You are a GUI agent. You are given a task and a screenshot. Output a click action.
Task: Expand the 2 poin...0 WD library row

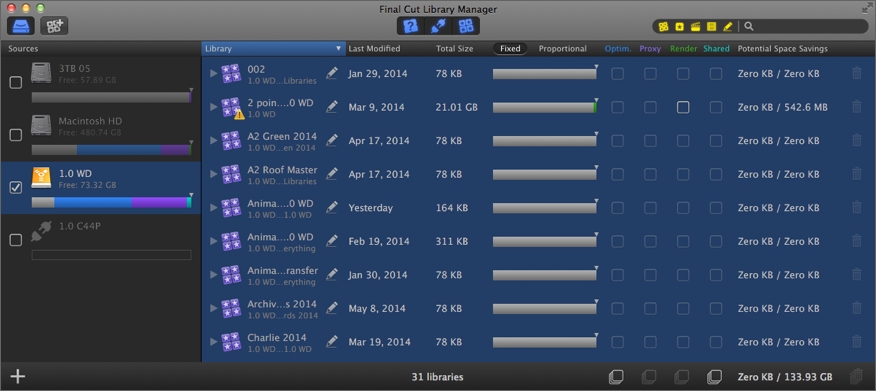[213, 107]
